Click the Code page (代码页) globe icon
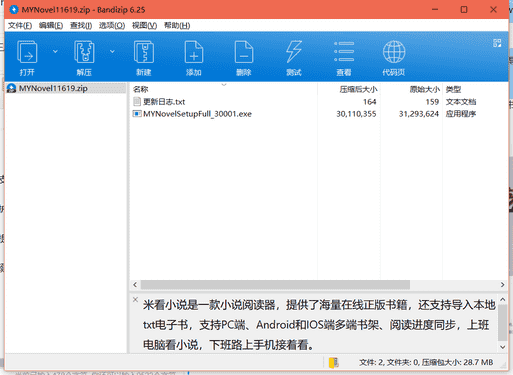The width and height of the screenshot is (513, 375). click(x=394, y=52)
